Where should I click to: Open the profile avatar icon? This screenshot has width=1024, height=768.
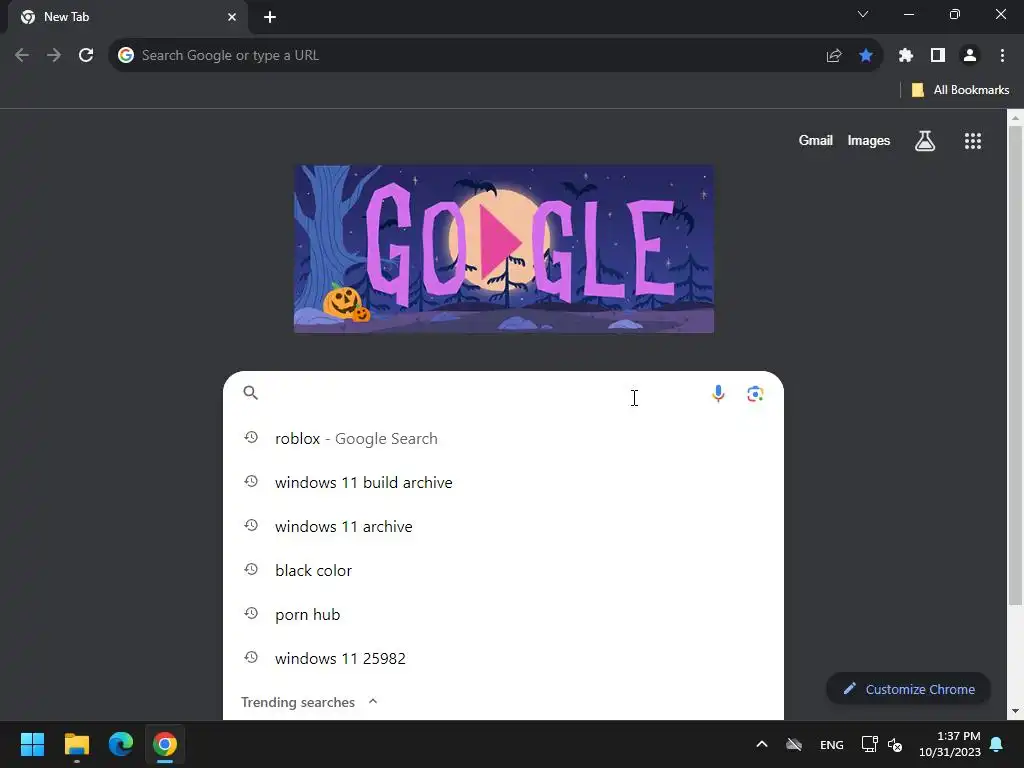970,56
